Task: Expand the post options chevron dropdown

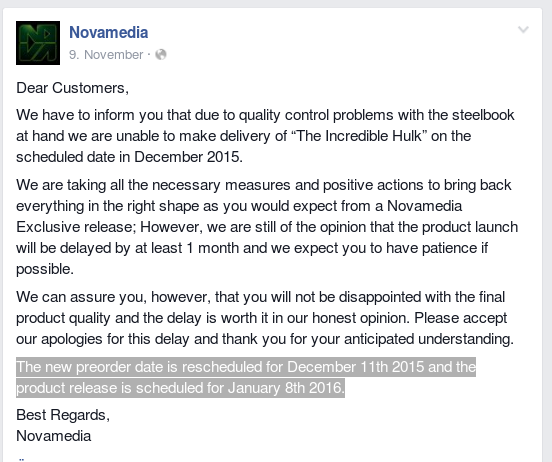Action: point(523,30)
